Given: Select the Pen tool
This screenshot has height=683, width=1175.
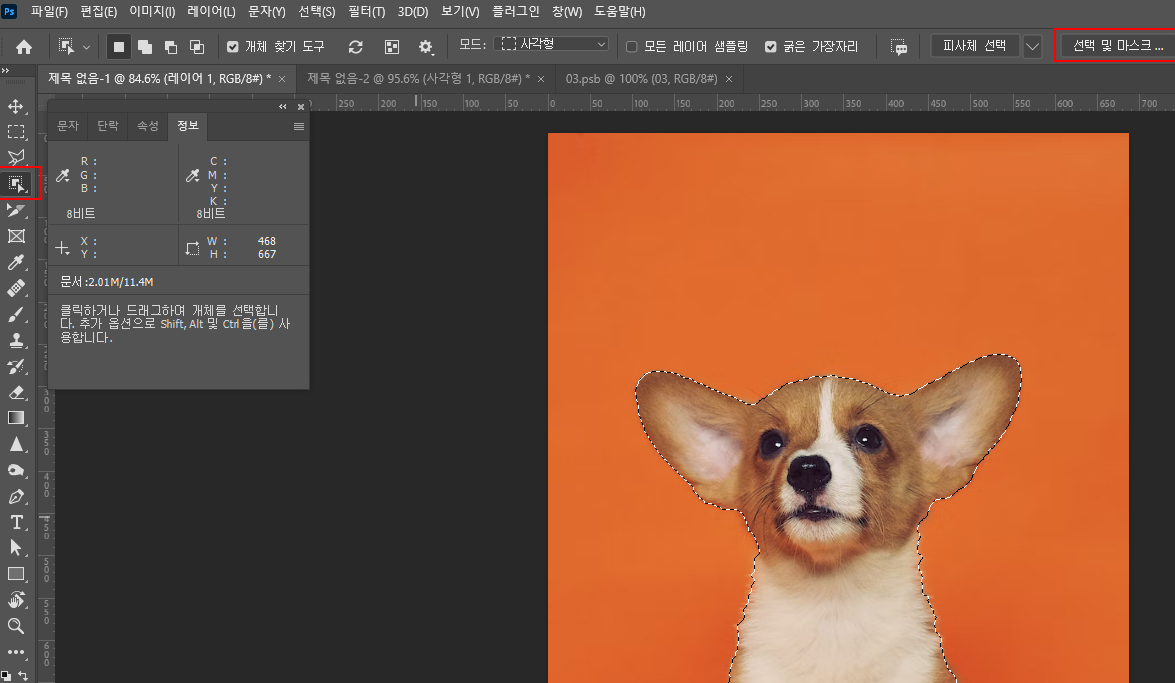Looking at the screenshot, I should point(16,496).
